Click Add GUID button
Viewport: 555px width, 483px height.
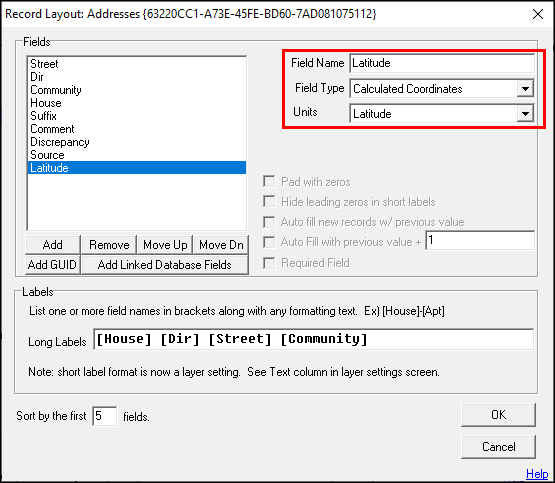[53, 265]
